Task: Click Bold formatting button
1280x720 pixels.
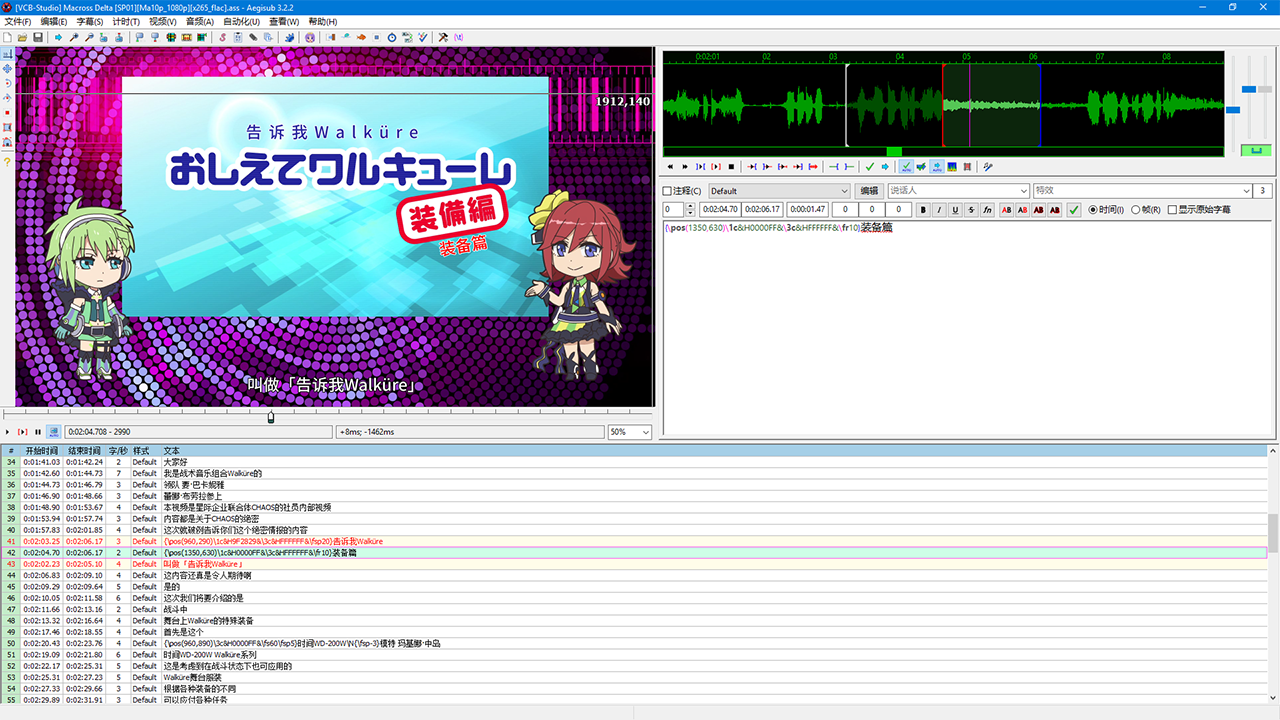Action: pyautogui.click(x=923, y=210)
